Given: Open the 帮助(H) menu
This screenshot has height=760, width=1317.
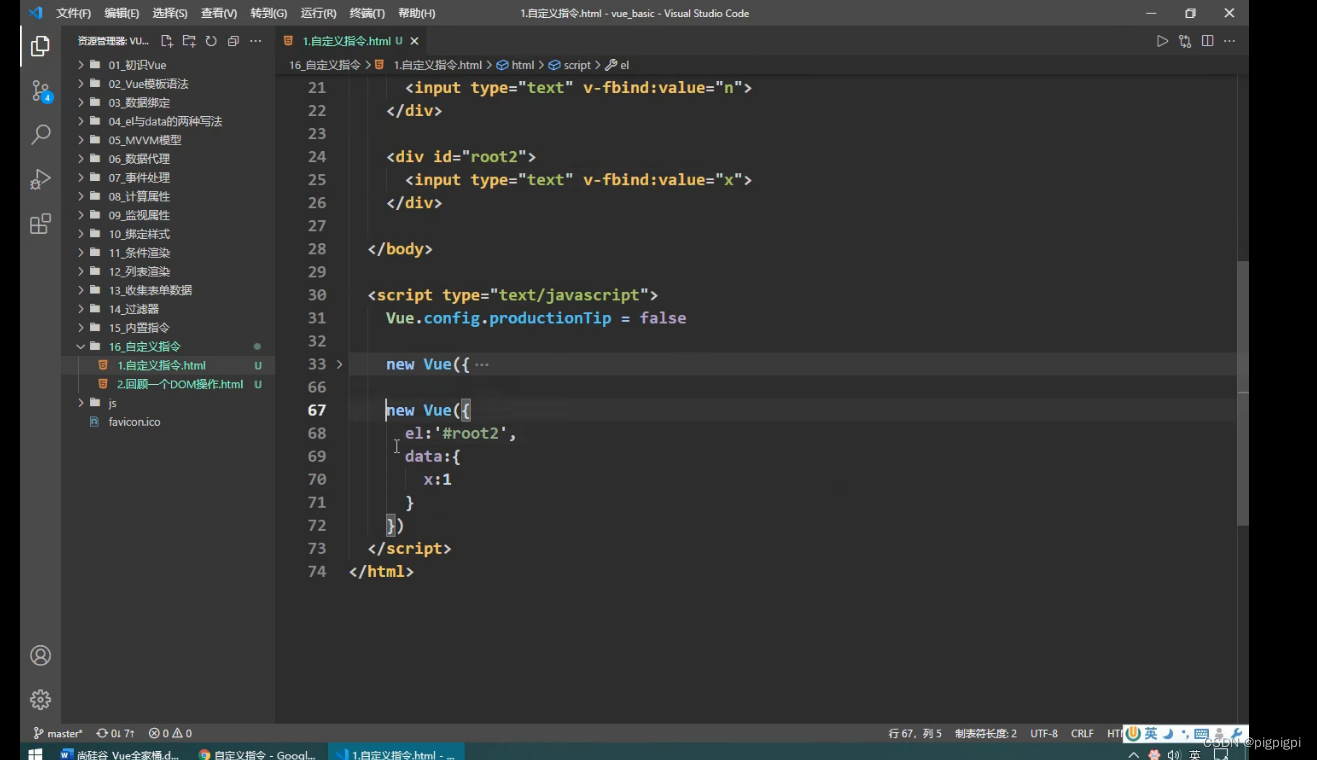Looking at the screenshot, I should [417, 13].
